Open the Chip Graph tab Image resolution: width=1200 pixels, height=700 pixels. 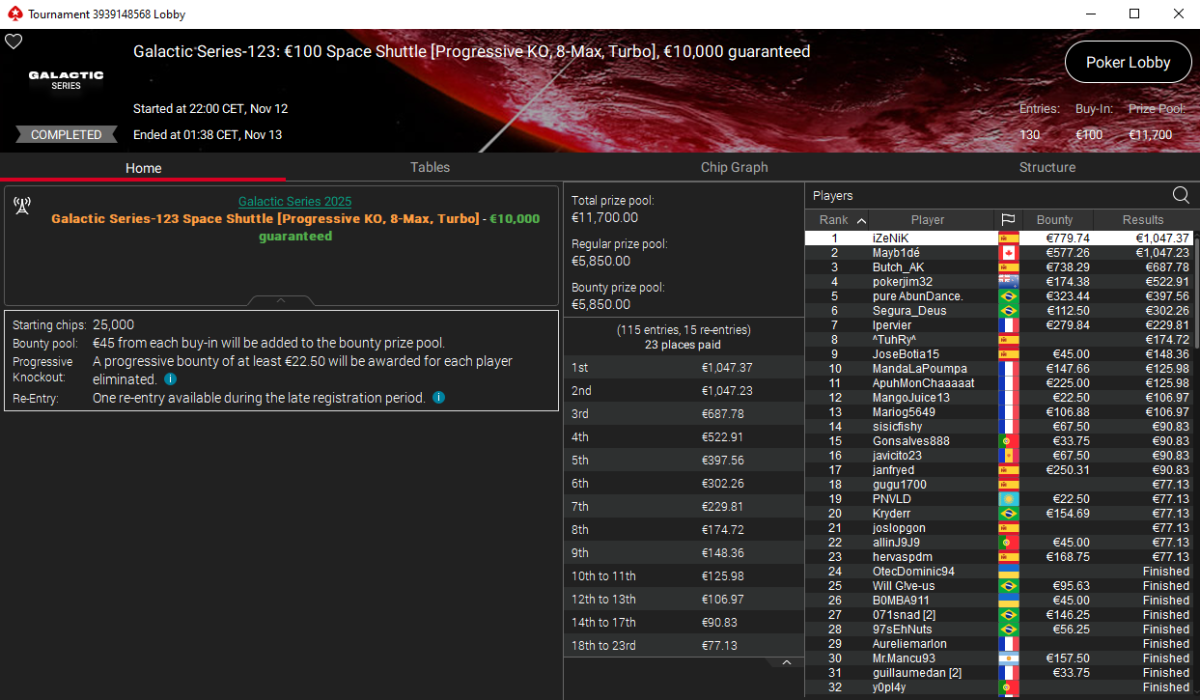(734, 167)
